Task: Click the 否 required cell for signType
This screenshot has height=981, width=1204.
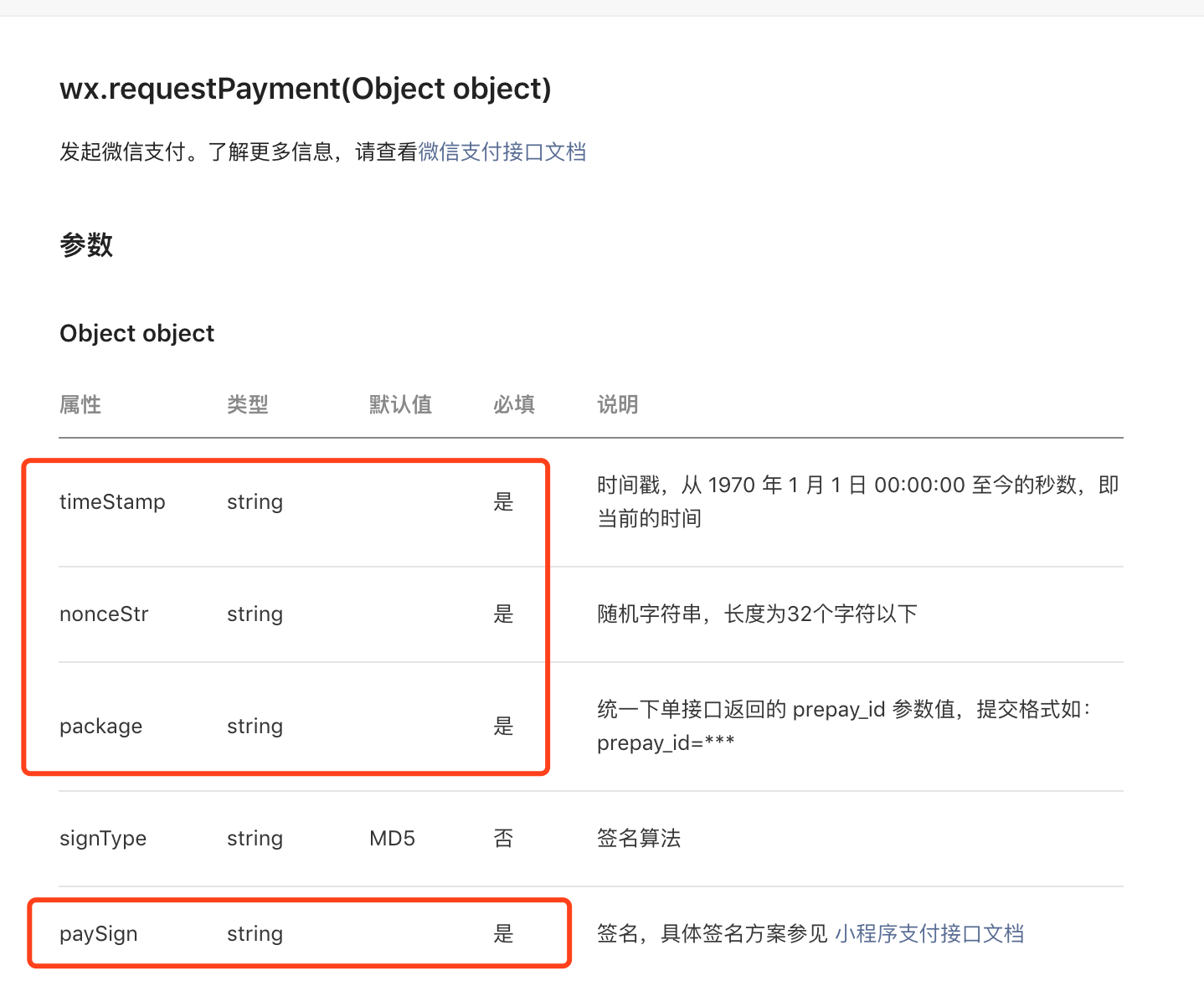Action: (503, 838)
